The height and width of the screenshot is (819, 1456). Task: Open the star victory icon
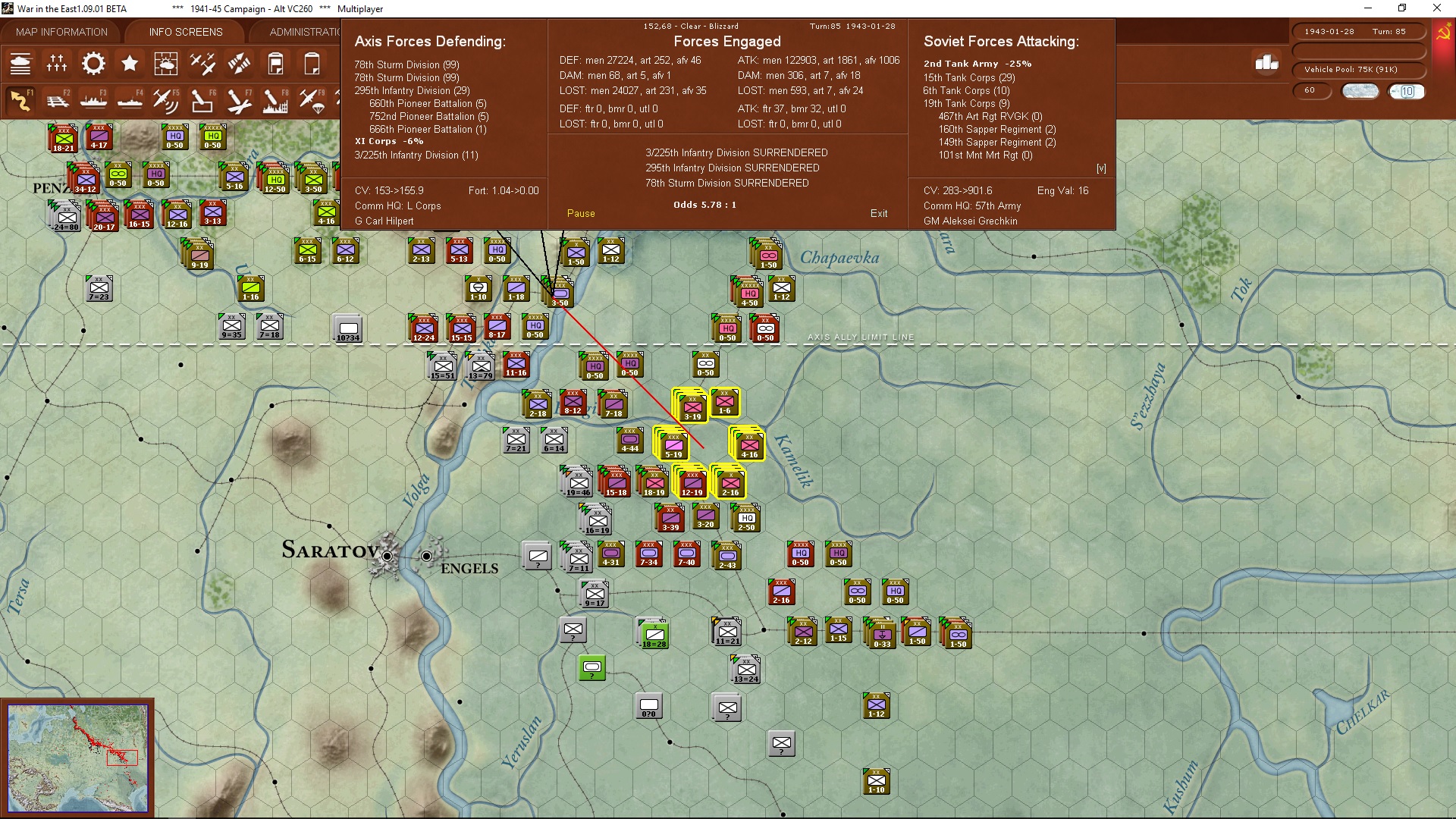tap(130, 64)
